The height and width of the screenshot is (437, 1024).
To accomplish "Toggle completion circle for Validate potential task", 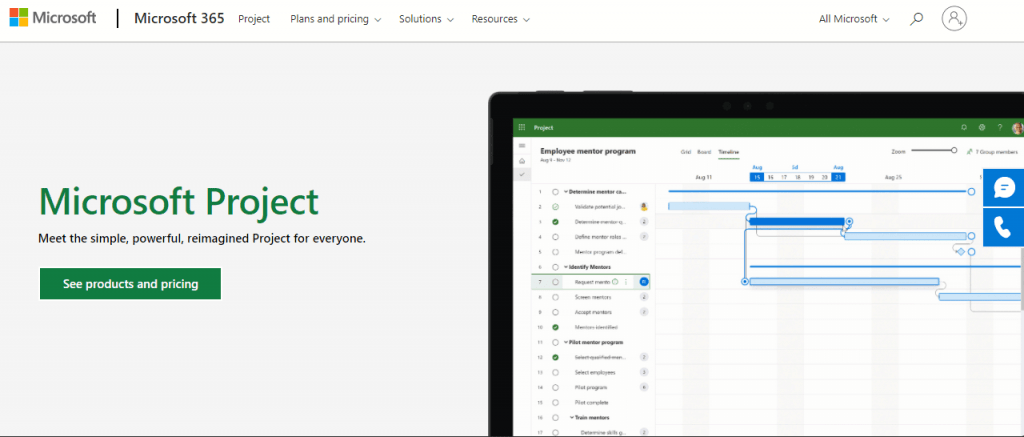I will (x=555, y=207).
